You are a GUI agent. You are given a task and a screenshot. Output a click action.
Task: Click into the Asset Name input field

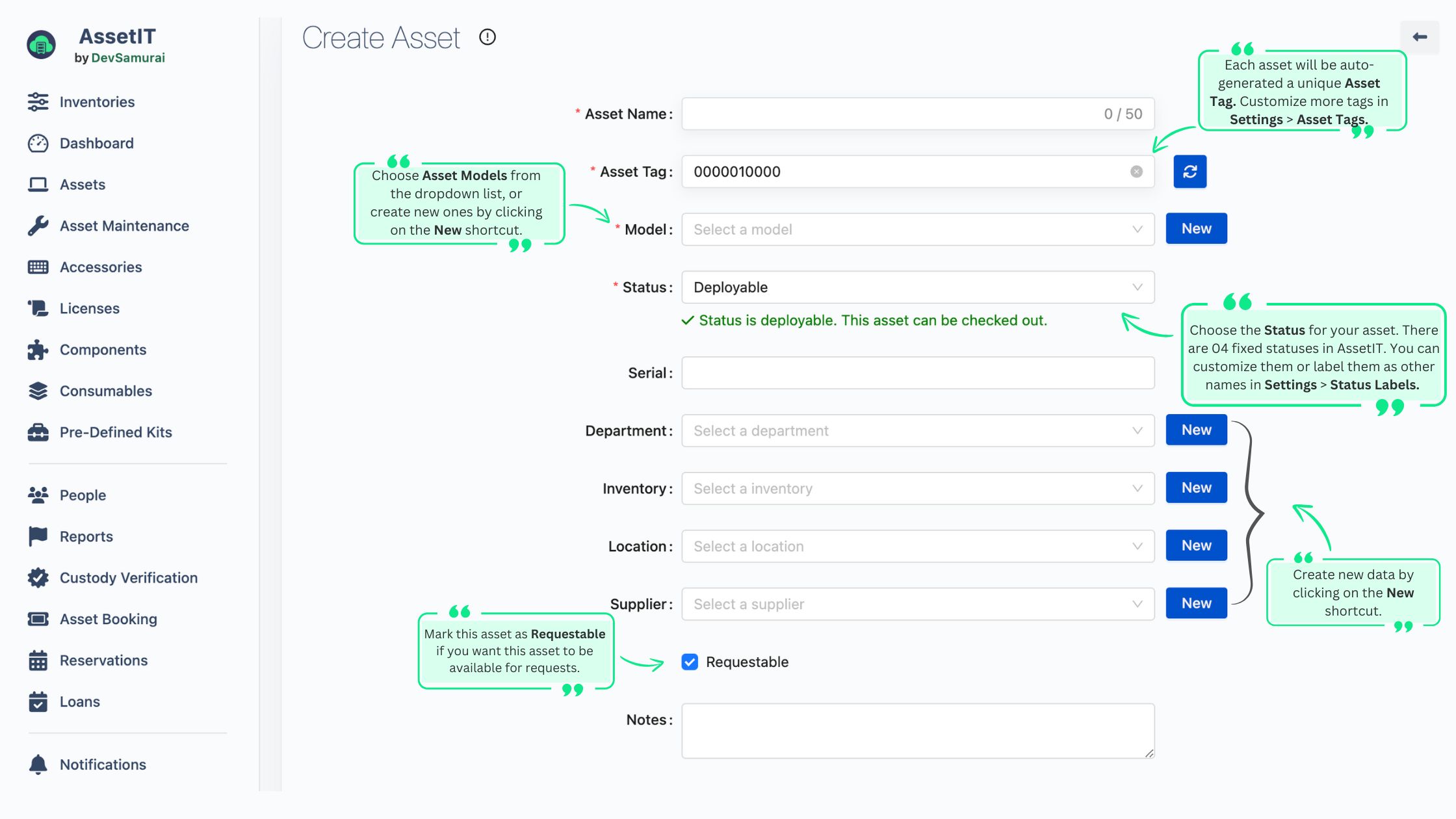(x=890, y=114)
